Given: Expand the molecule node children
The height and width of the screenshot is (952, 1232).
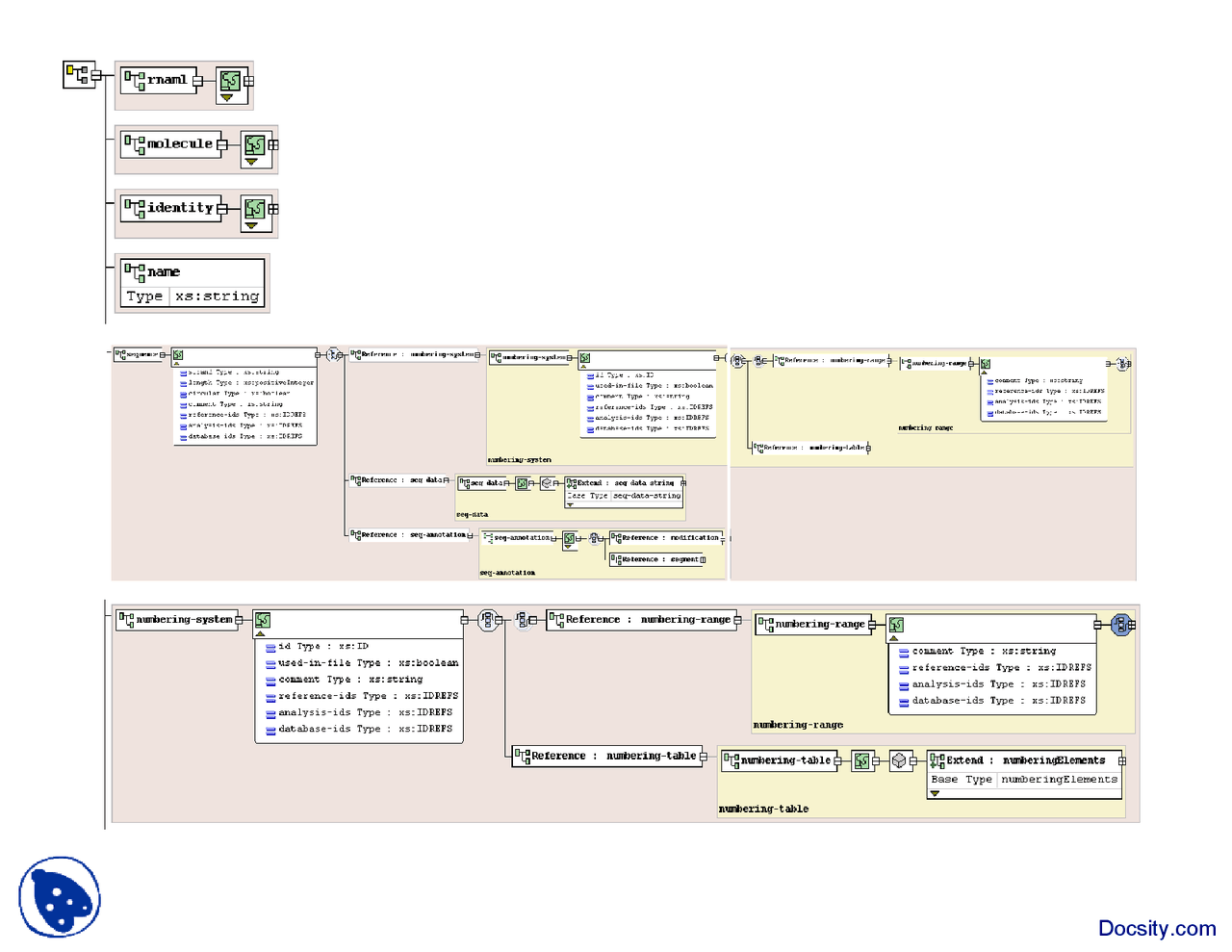Looking at the screenshot, I should pos(273,144).
